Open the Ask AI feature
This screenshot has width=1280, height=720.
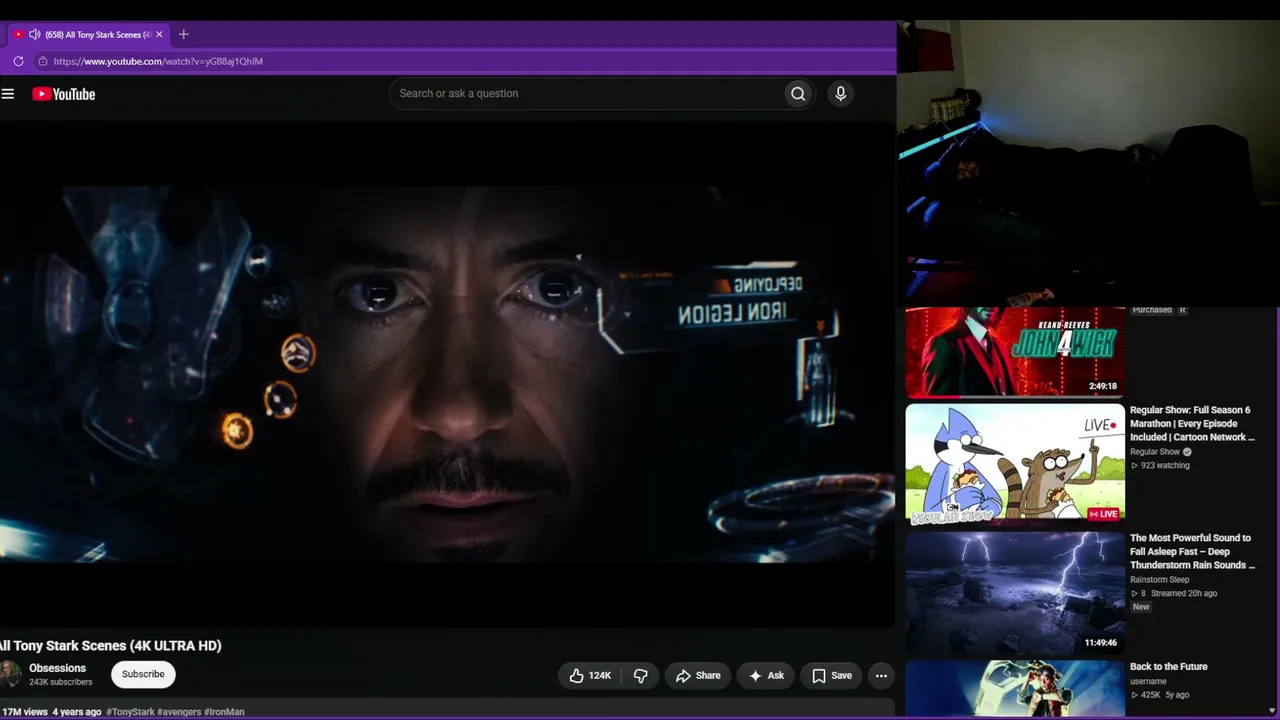[x=767, y=676]
